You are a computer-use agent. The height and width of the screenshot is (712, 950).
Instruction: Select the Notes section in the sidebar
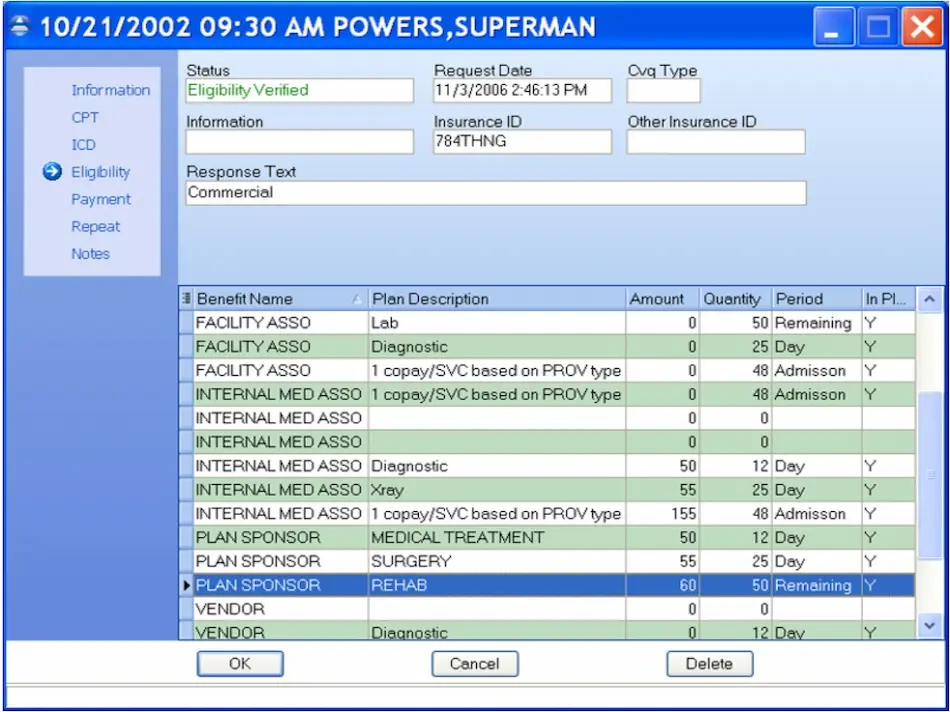coord(90,254)
